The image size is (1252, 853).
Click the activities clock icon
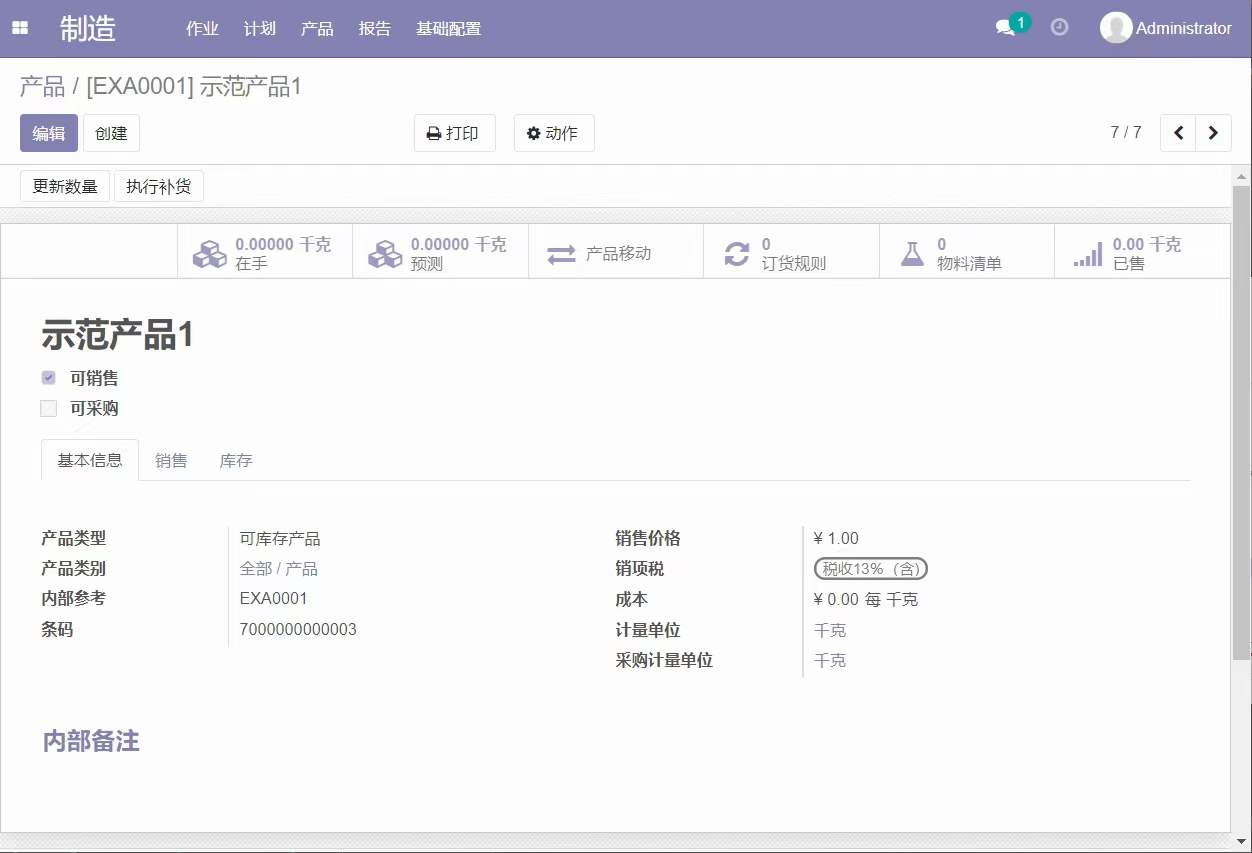coord(1059,28)
